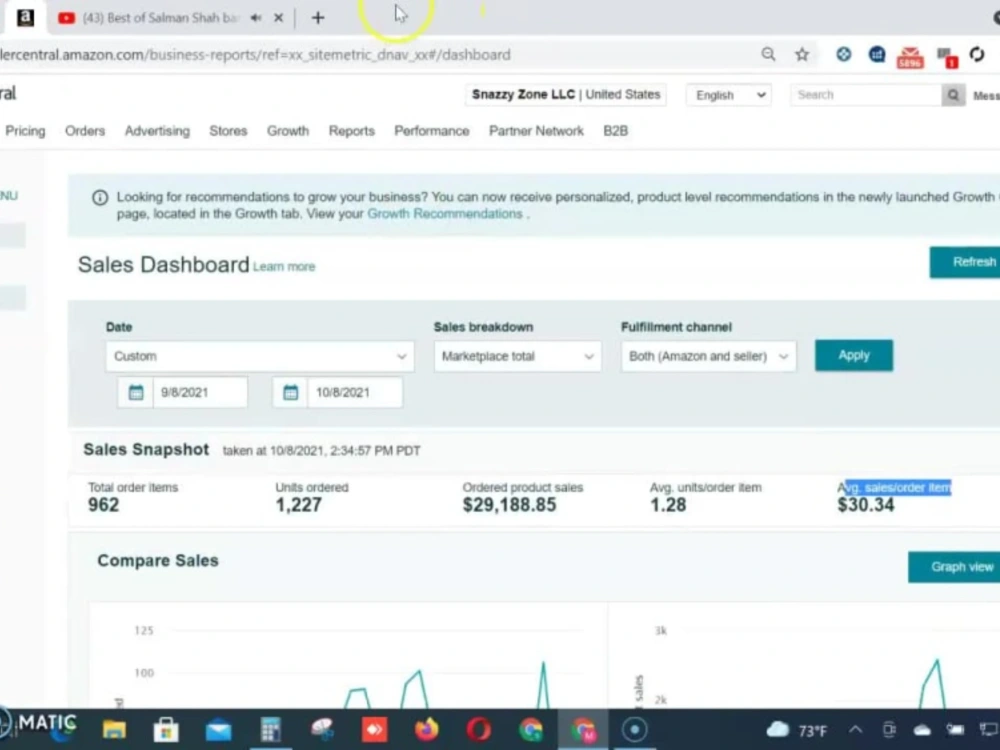Open a new browser tab
This screenshot has height=750, width=1000.
tap(318, 18)
